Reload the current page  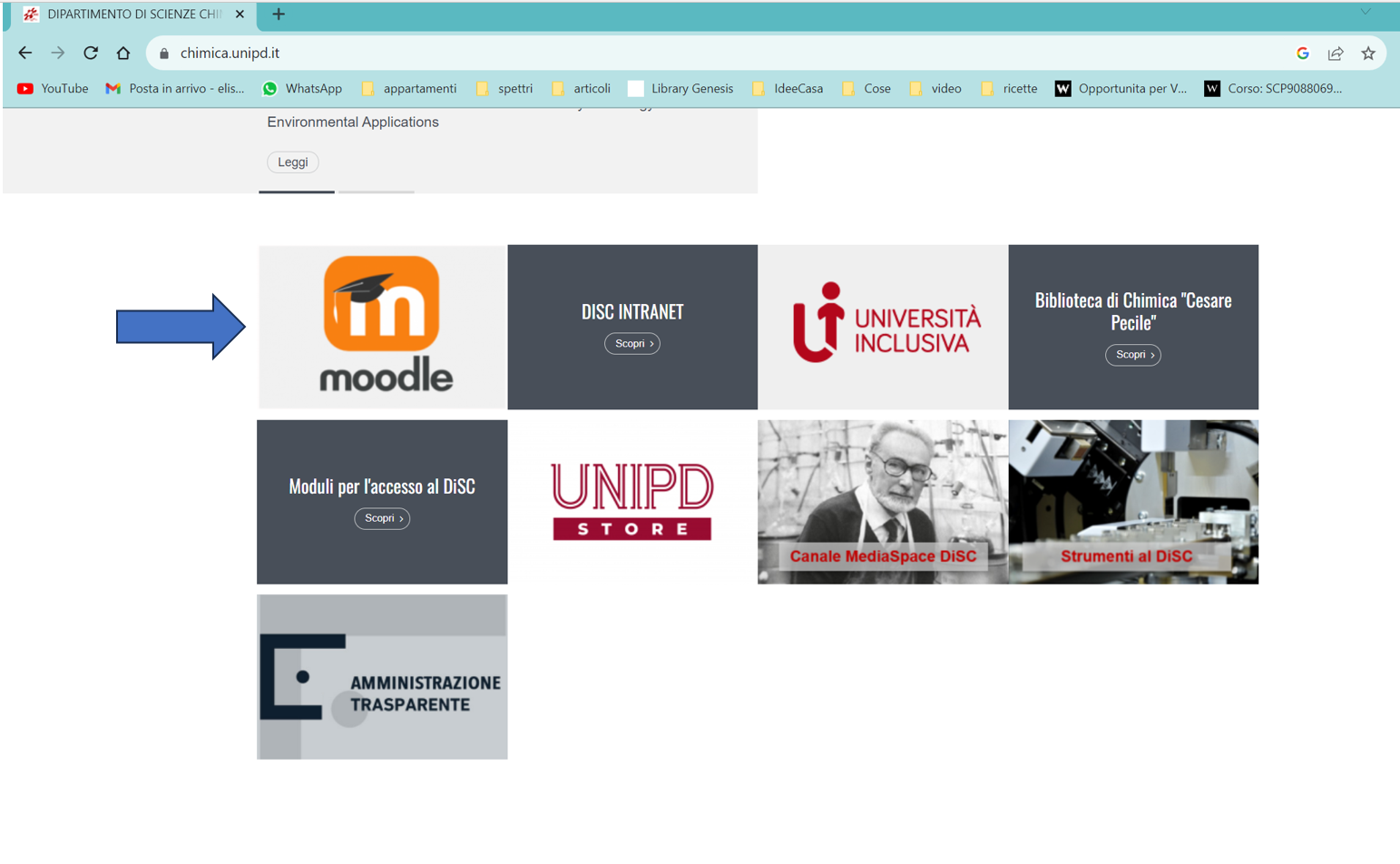point(91,54)
